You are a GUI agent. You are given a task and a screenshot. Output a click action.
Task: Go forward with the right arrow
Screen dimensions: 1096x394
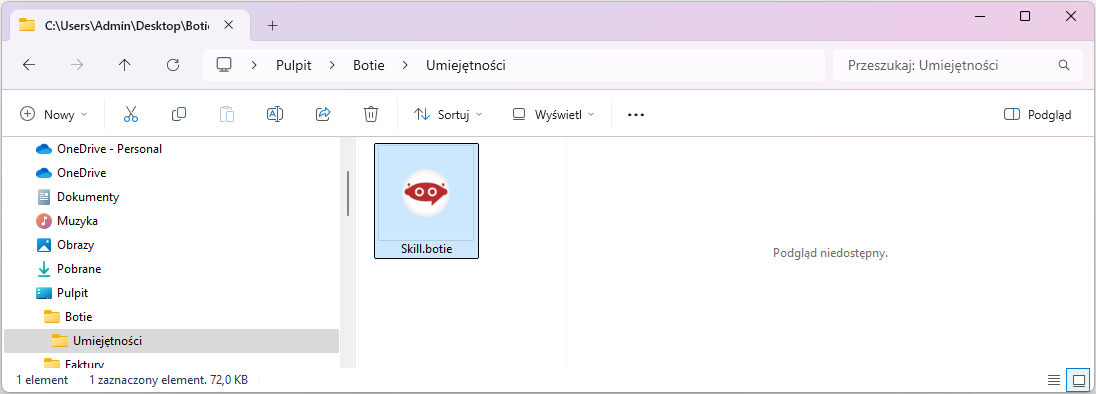[77, 65]
